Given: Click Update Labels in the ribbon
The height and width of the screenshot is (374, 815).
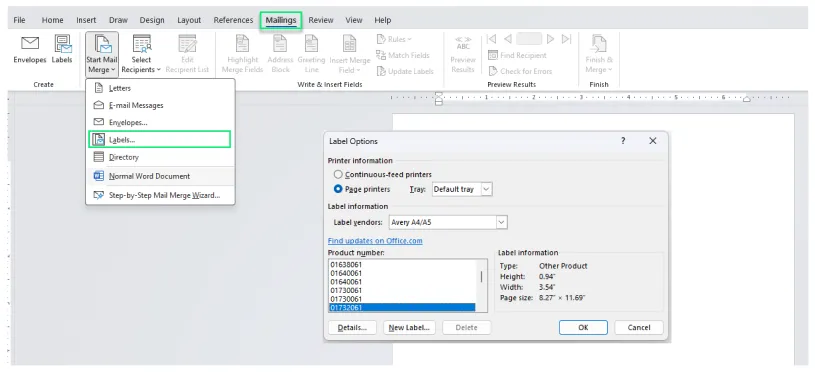Looking at the screenshot, I should coord(404,71).
